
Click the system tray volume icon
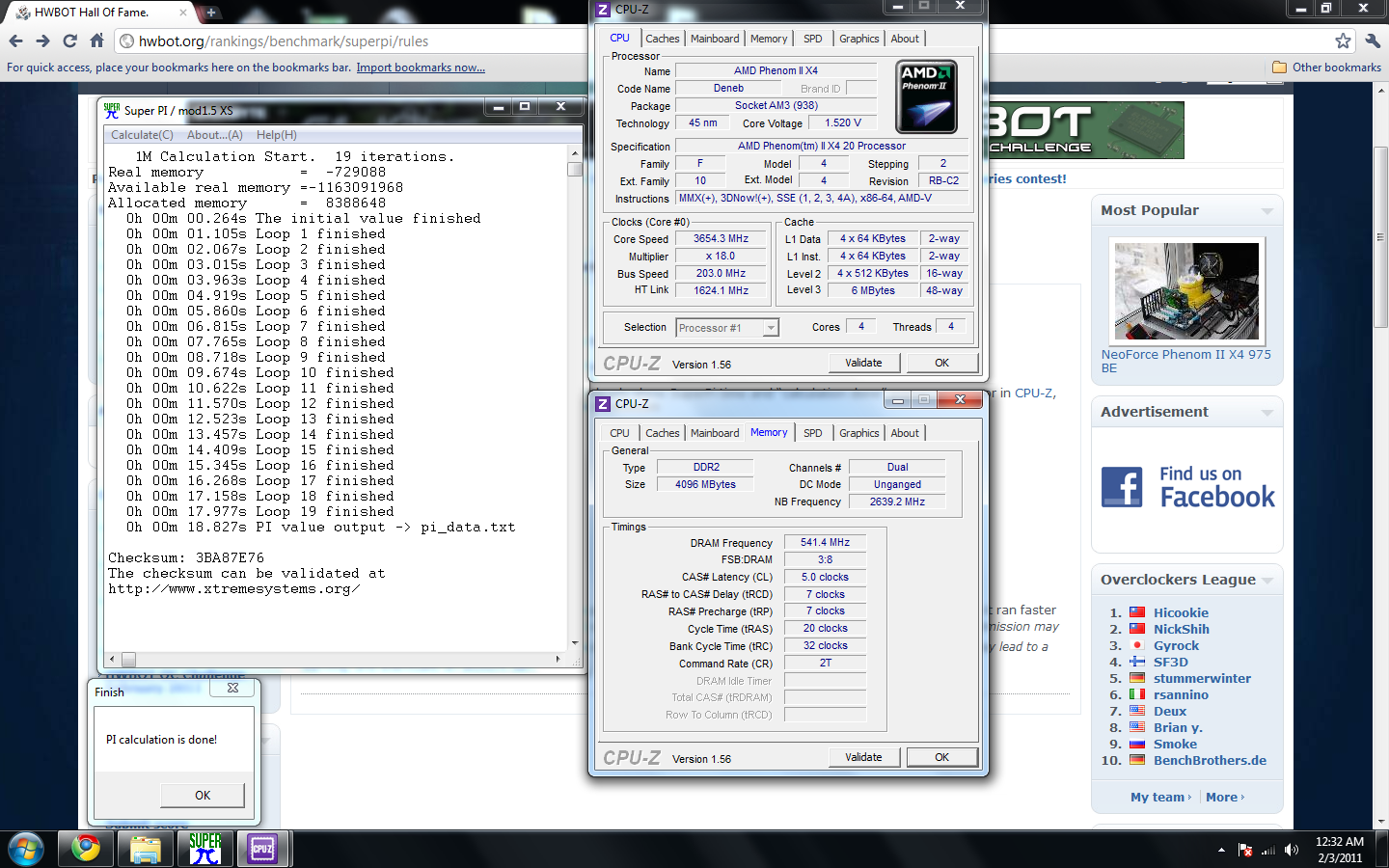pyautogui.click(x=1292, y=850)
